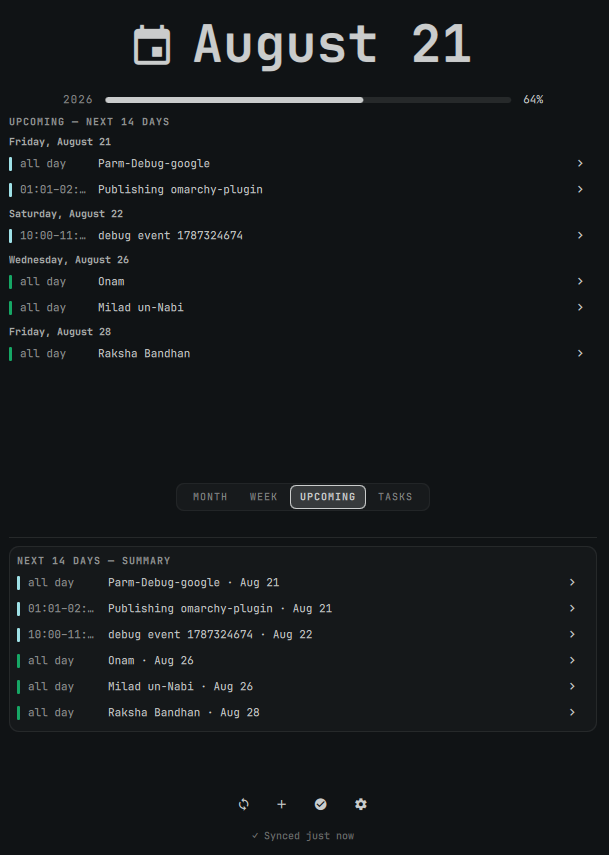Select Publishing omarchy-plugin · Aug 21 summary row
609x855 pixels.
[299, 609]
